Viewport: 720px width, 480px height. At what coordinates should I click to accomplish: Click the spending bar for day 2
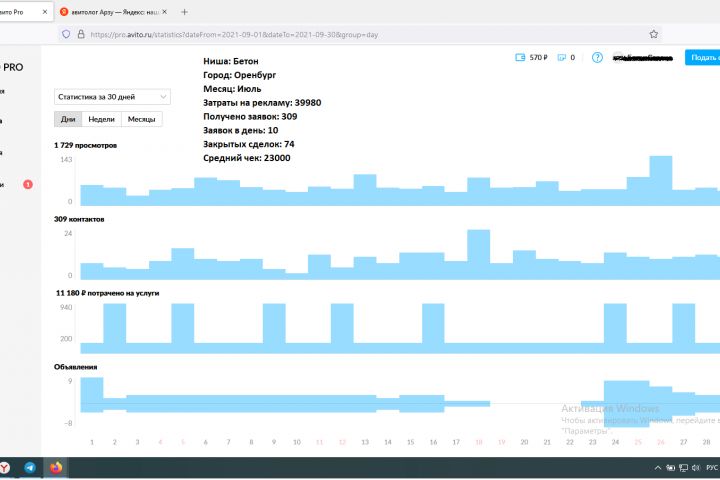[114, 328]
